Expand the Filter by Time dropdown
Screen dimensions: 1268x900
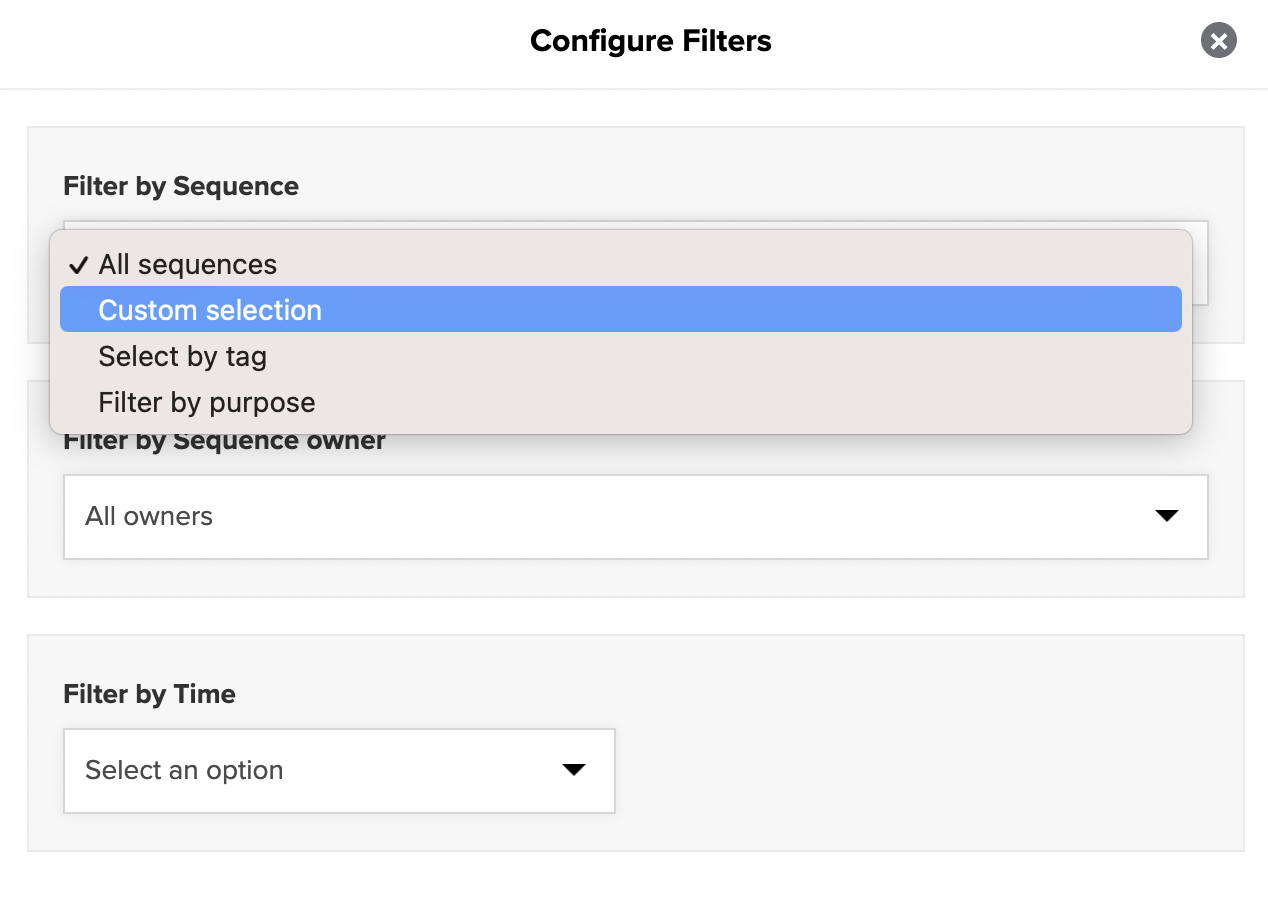(x=339, y=770)
